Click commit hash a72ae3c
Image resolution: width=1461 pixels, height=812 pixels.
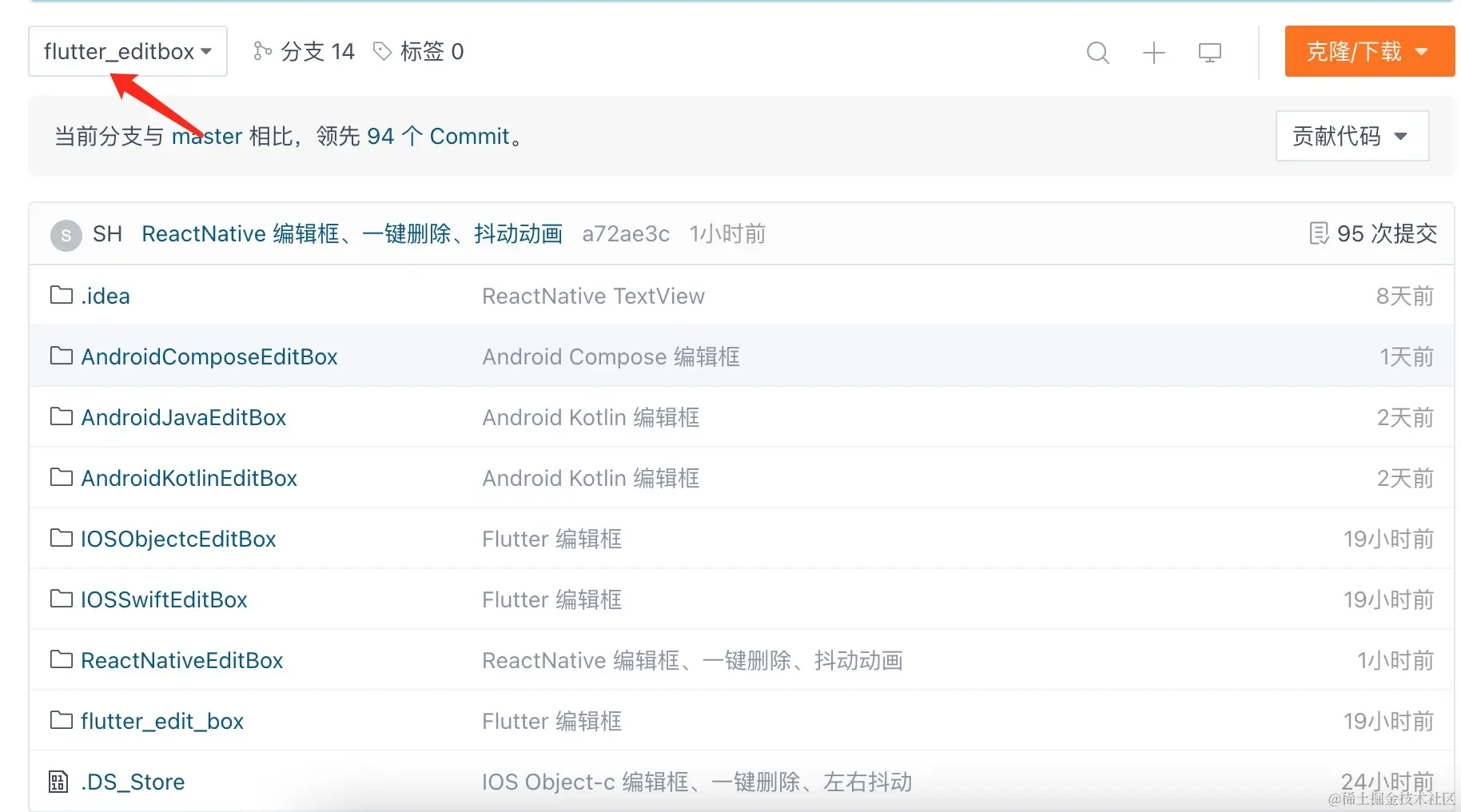626,233
